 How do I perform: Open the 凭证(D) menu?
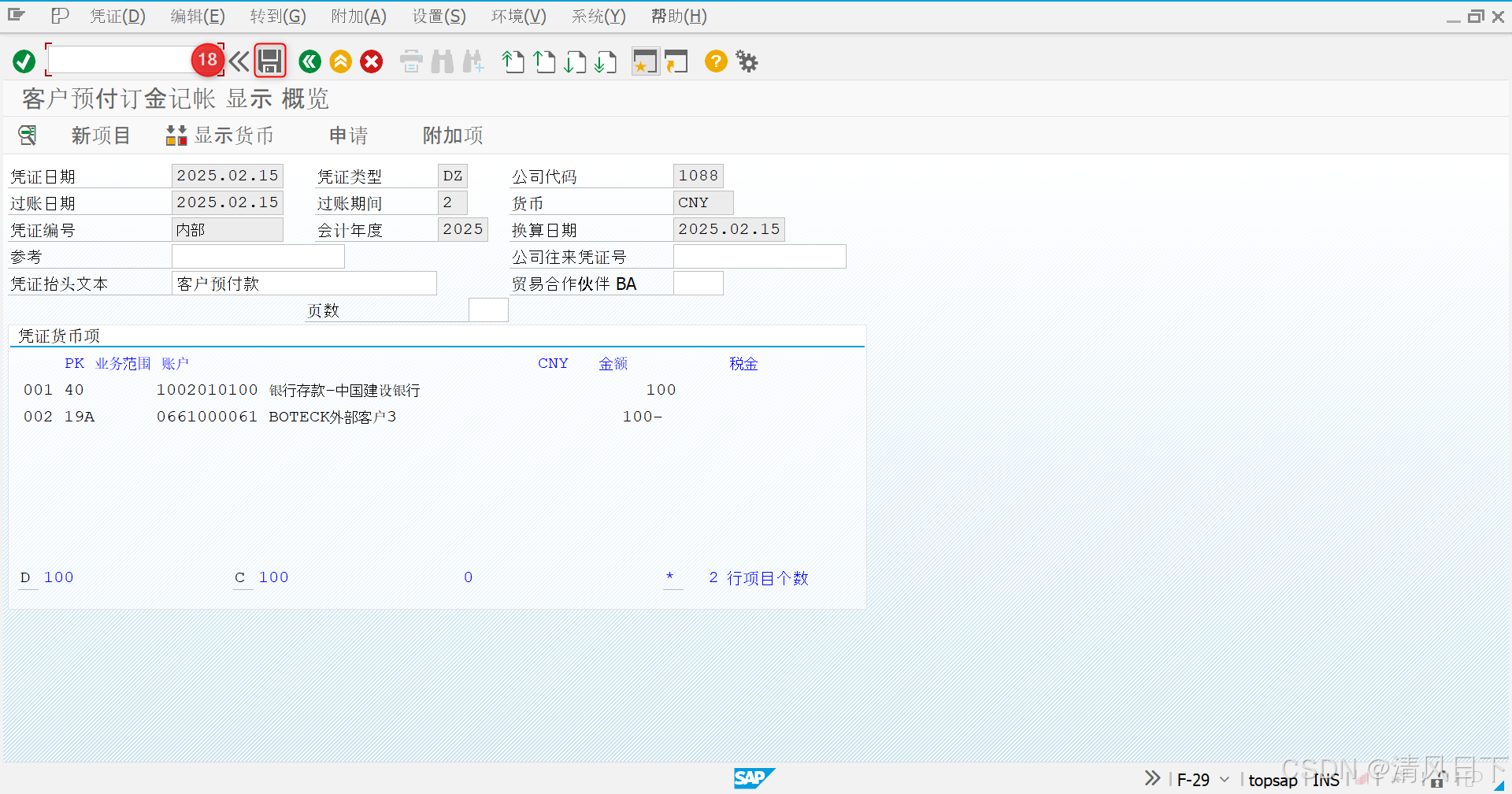117,16
